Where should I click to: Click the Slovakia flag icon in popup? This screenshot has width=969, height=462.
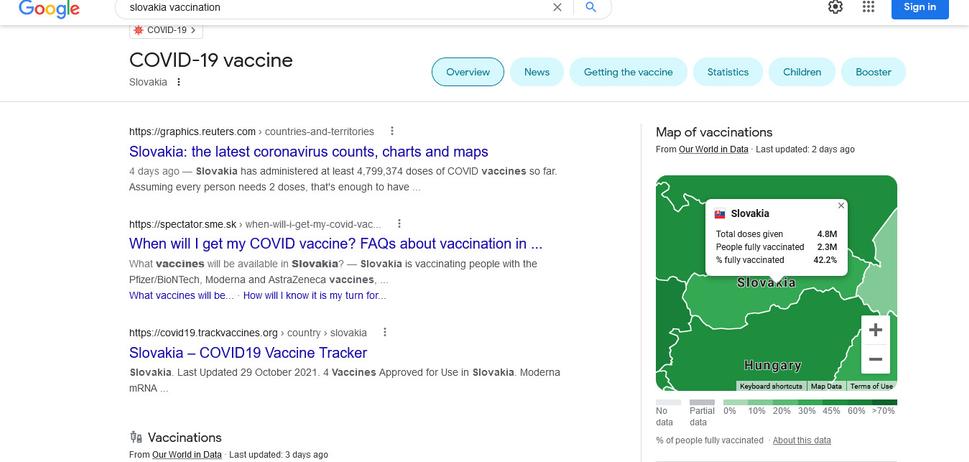point(720,214)
